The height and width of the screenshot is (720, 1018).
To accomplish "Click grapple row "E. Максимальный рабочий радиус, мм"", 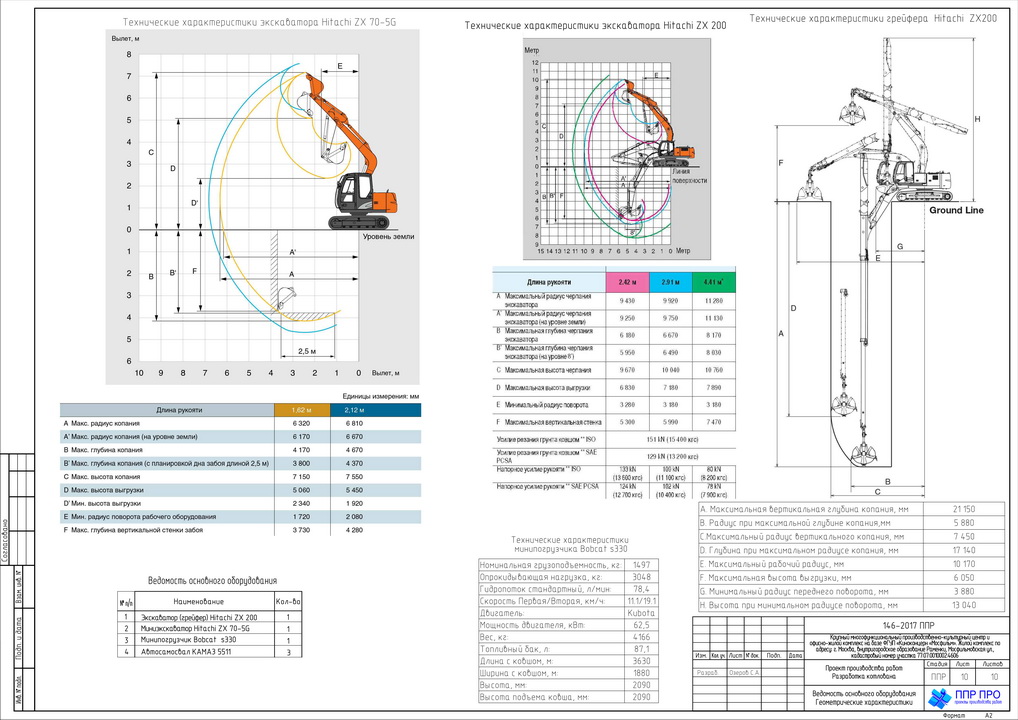I will pos(852,564).
